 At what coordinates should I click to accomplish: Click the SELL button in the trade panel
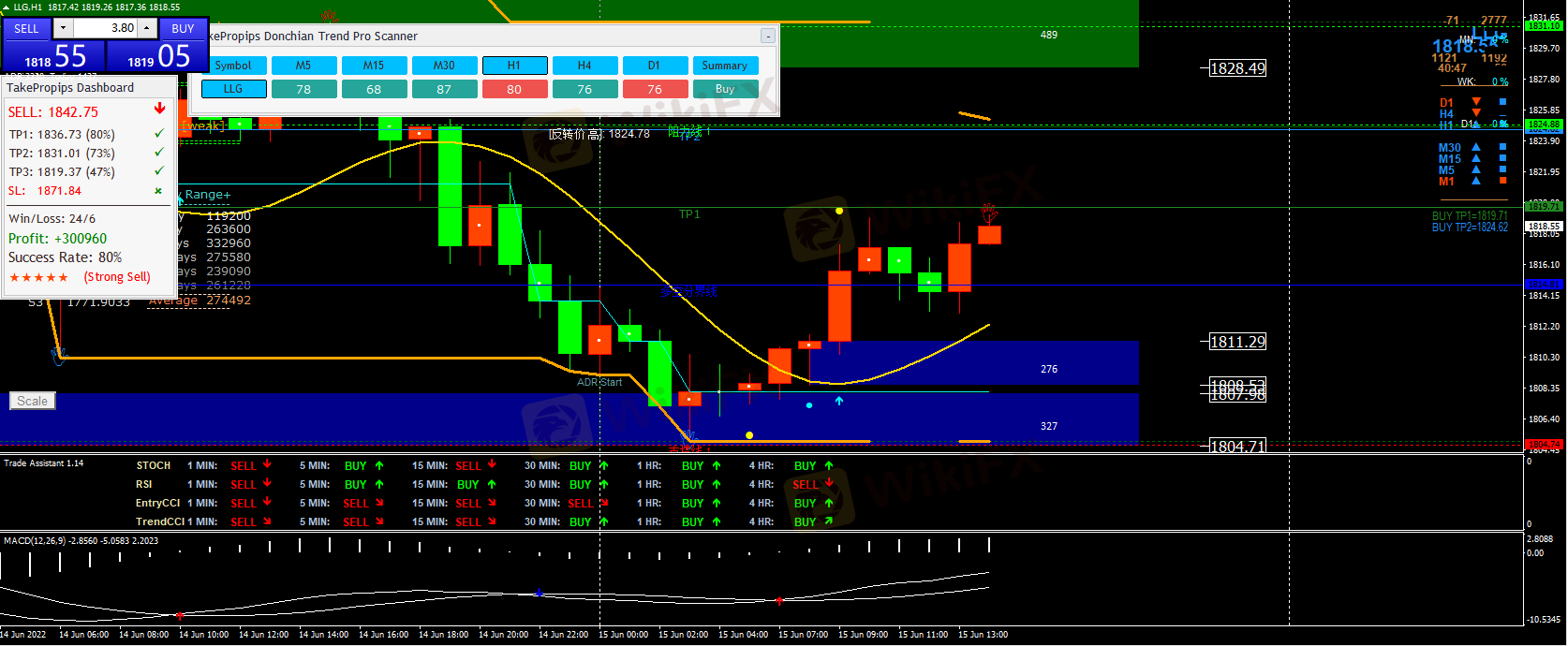(26, 28)
